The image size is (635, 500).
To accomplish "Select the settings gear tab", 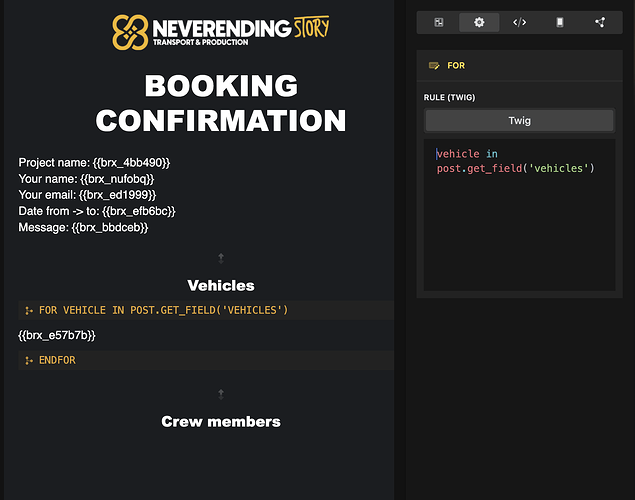I will pyautogui.click(x=479, y=22).
